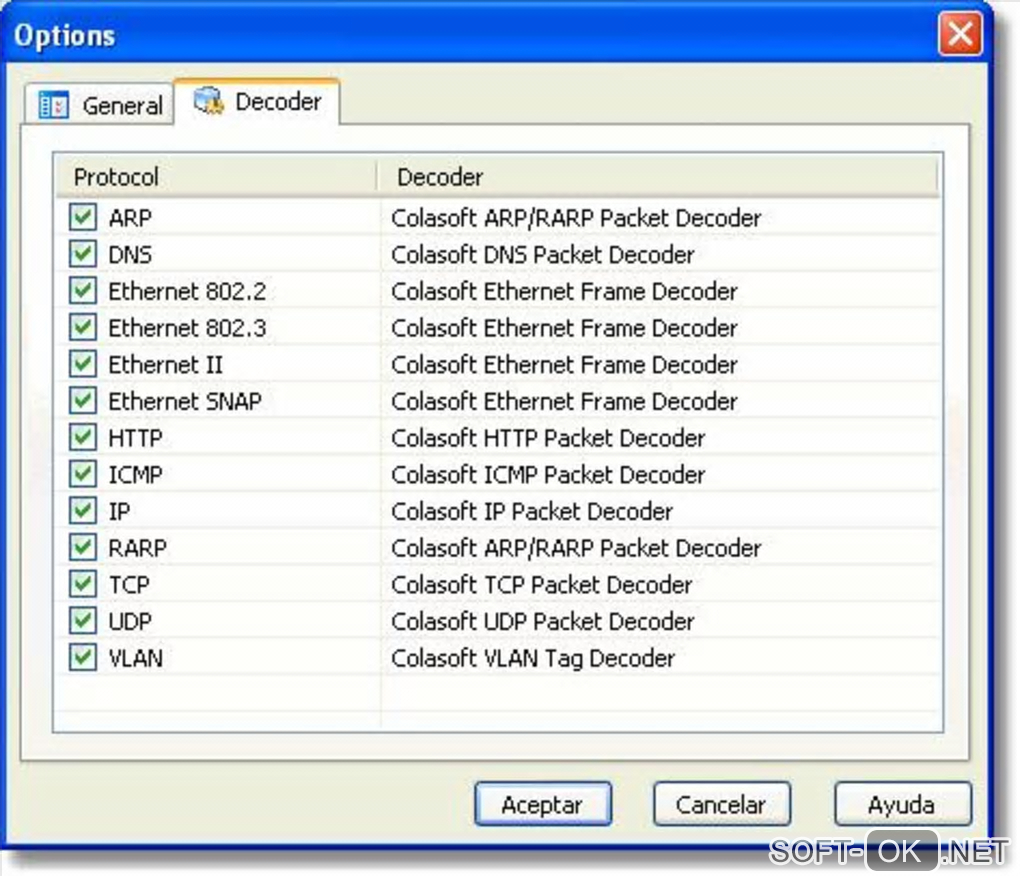The height and width of the screenshot is (876, 1020).
Task: Select the ICMP protocol name
Action: pos(135,475)
